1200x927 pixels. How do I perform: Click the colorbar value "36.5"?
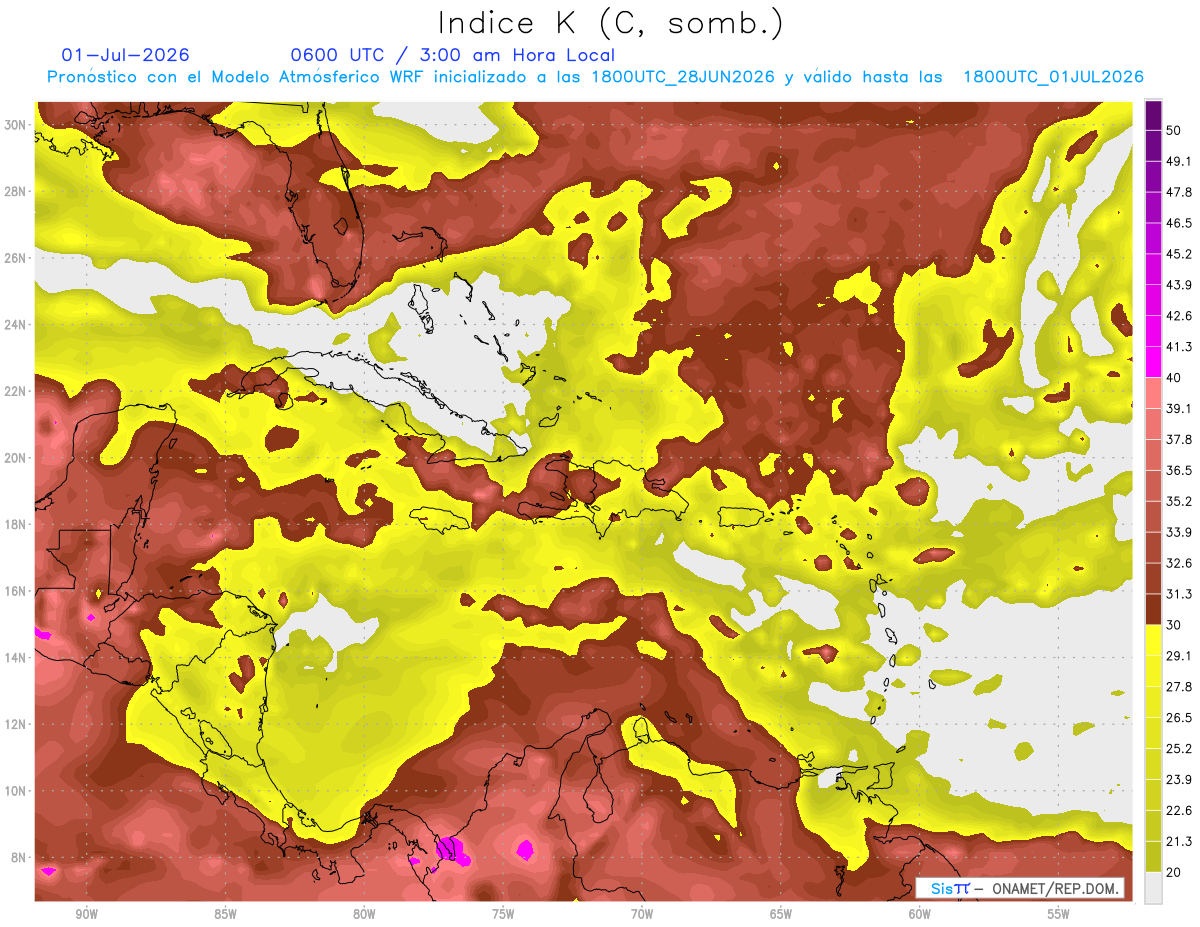(x=1178, y=471)
